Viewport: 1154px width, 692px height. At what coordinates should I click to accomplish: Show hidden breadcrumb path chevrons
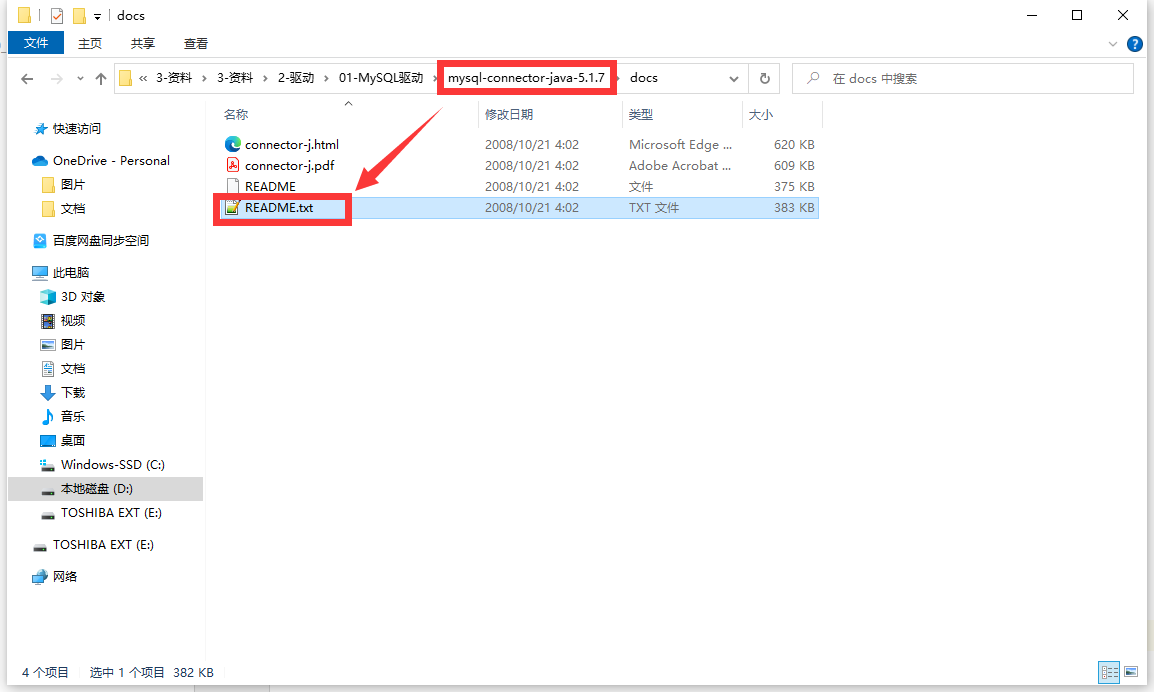(143, 78)
